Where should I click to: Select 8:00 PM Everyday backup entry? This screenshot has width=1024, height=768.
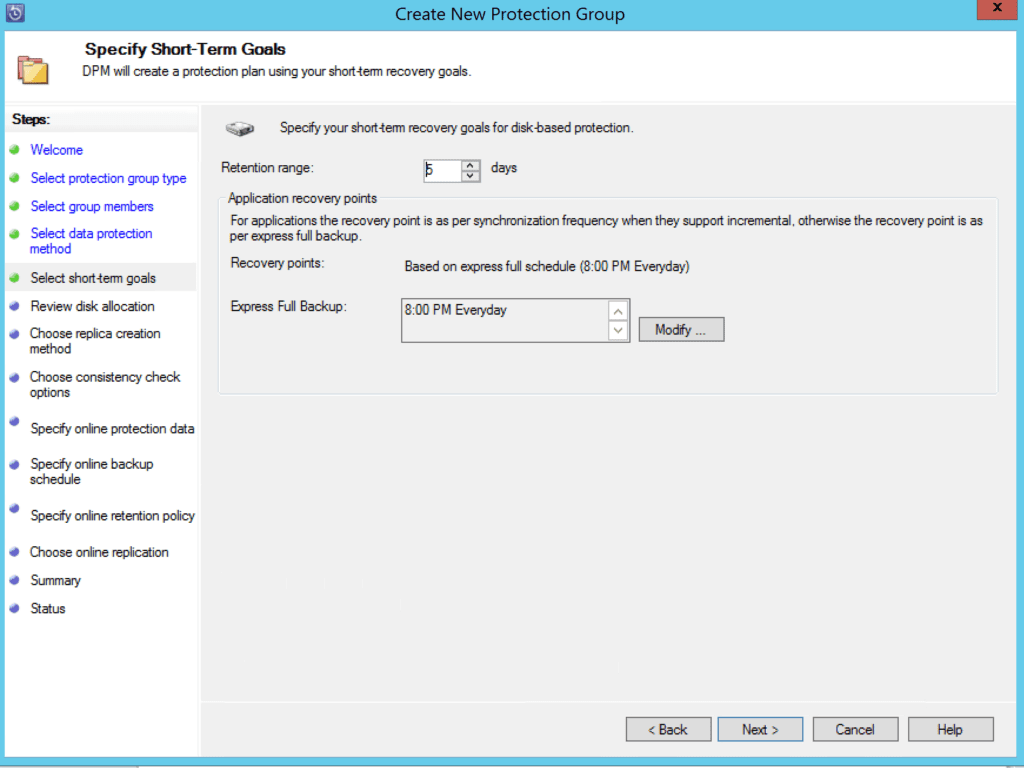pyautogui.click(x=455, y=310)
